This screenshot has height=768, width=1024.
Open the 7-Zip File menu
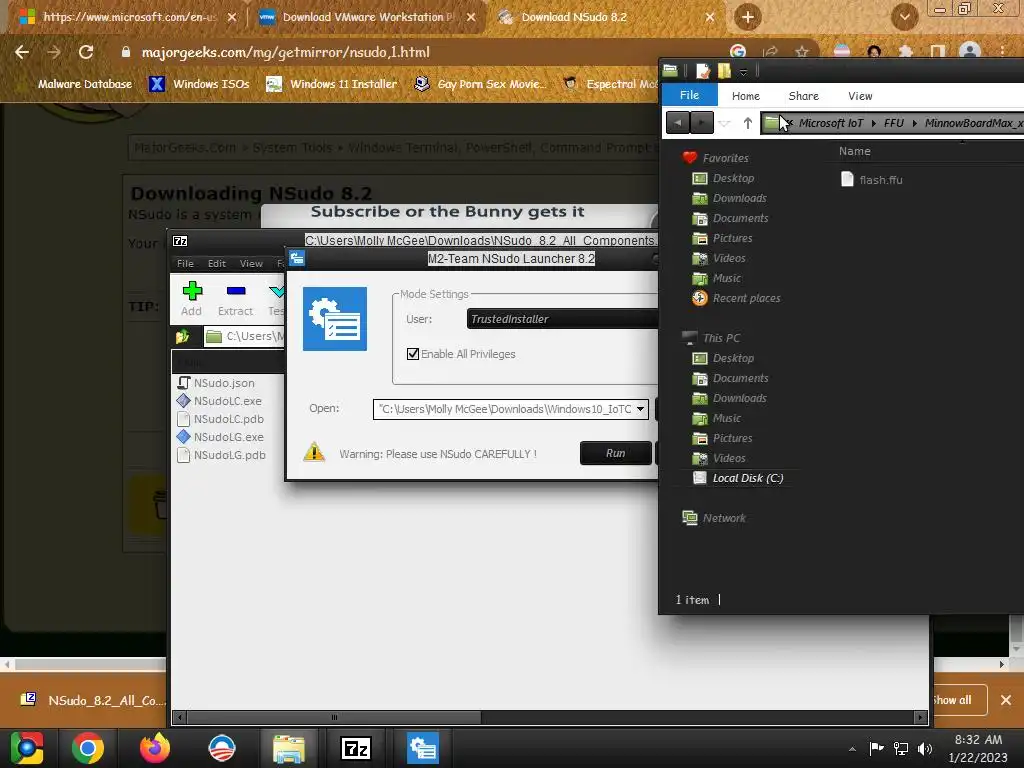[x=185, y=263]
